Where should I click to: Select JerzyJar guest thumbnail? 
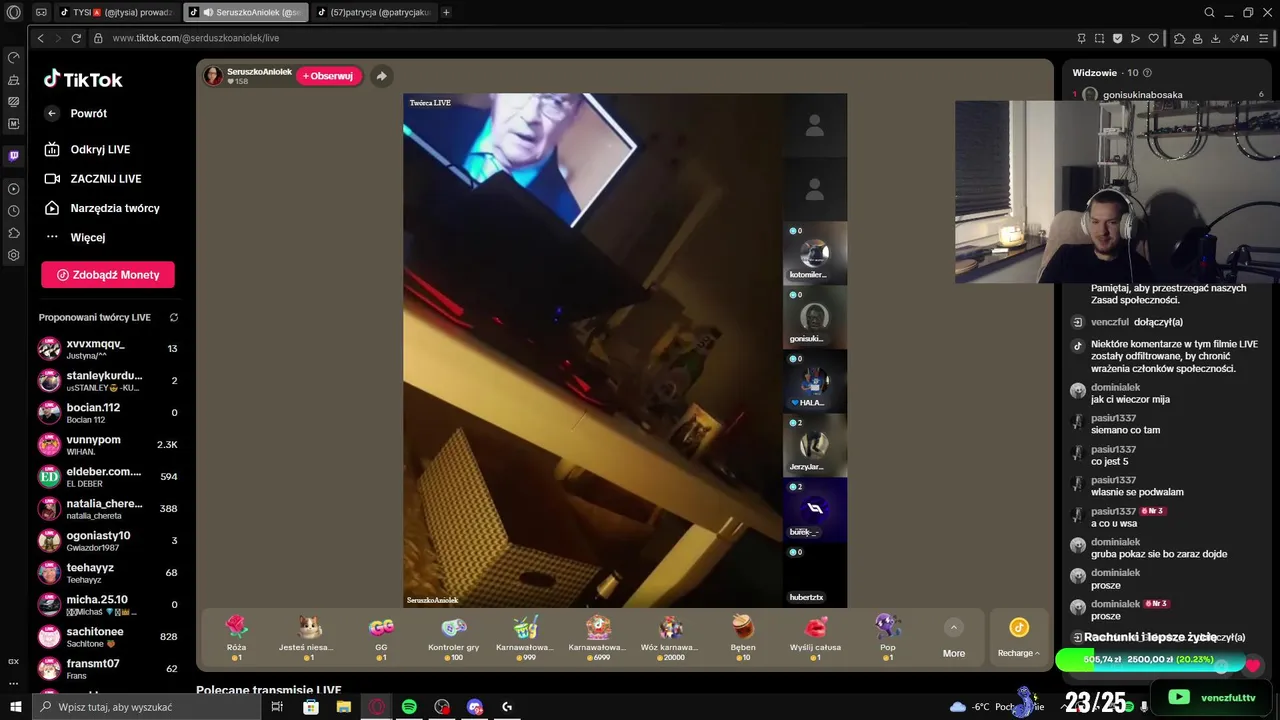coord(814,445)
